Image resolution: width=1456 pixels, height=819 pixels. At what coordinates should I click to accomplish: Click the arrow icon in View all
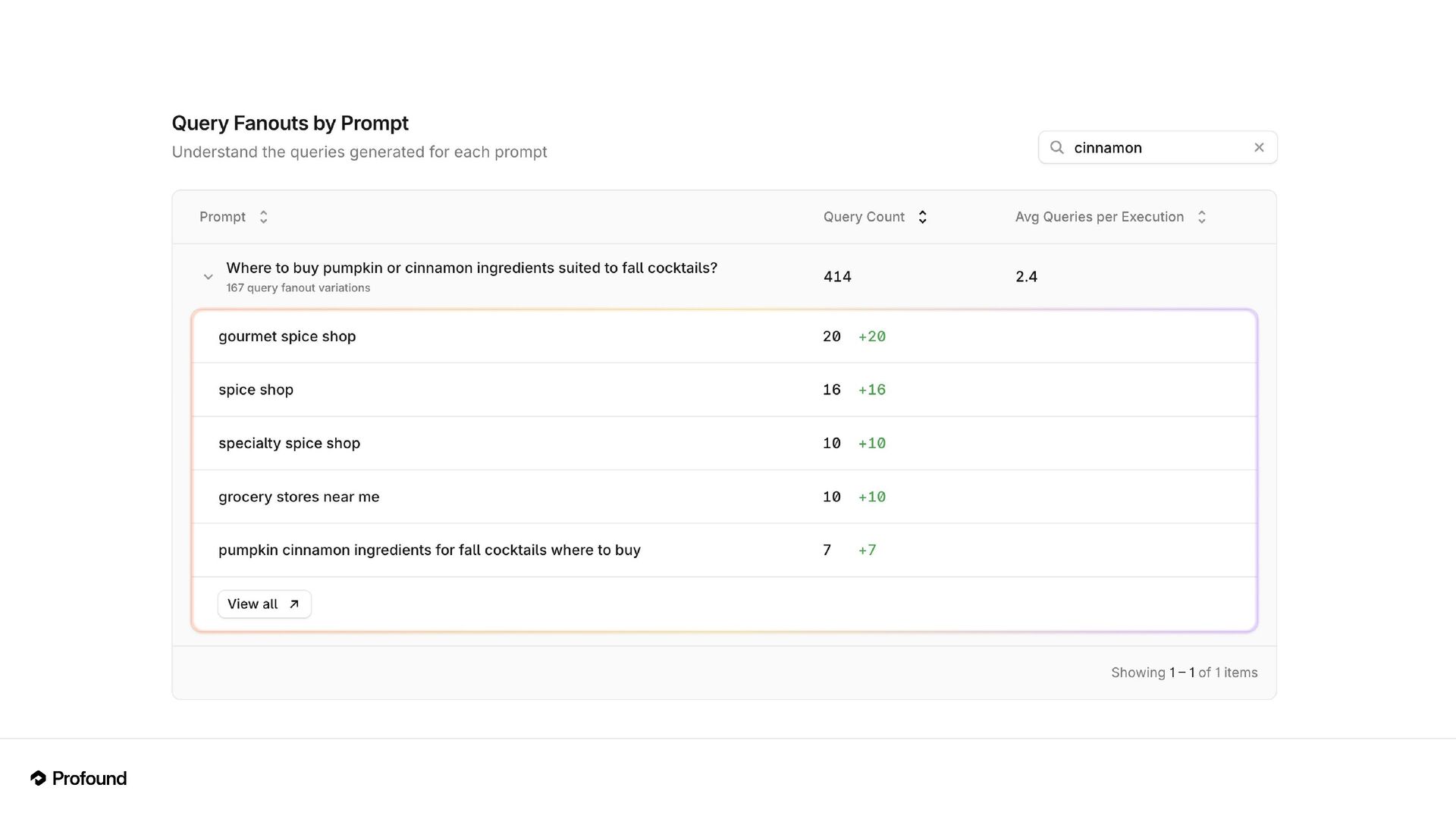click(x=294, y=604)
